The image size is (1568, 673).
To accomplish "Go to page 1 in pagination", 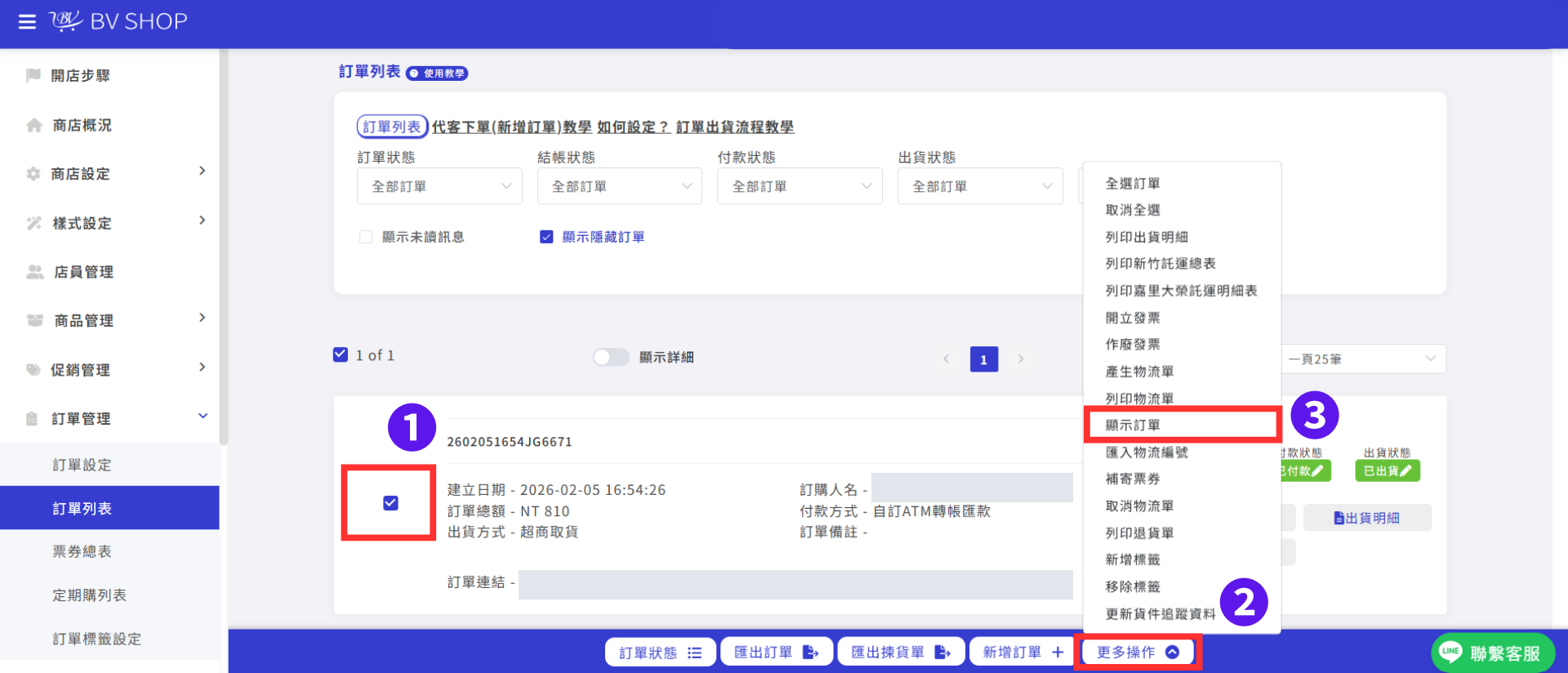I will (x=984, y=359).
